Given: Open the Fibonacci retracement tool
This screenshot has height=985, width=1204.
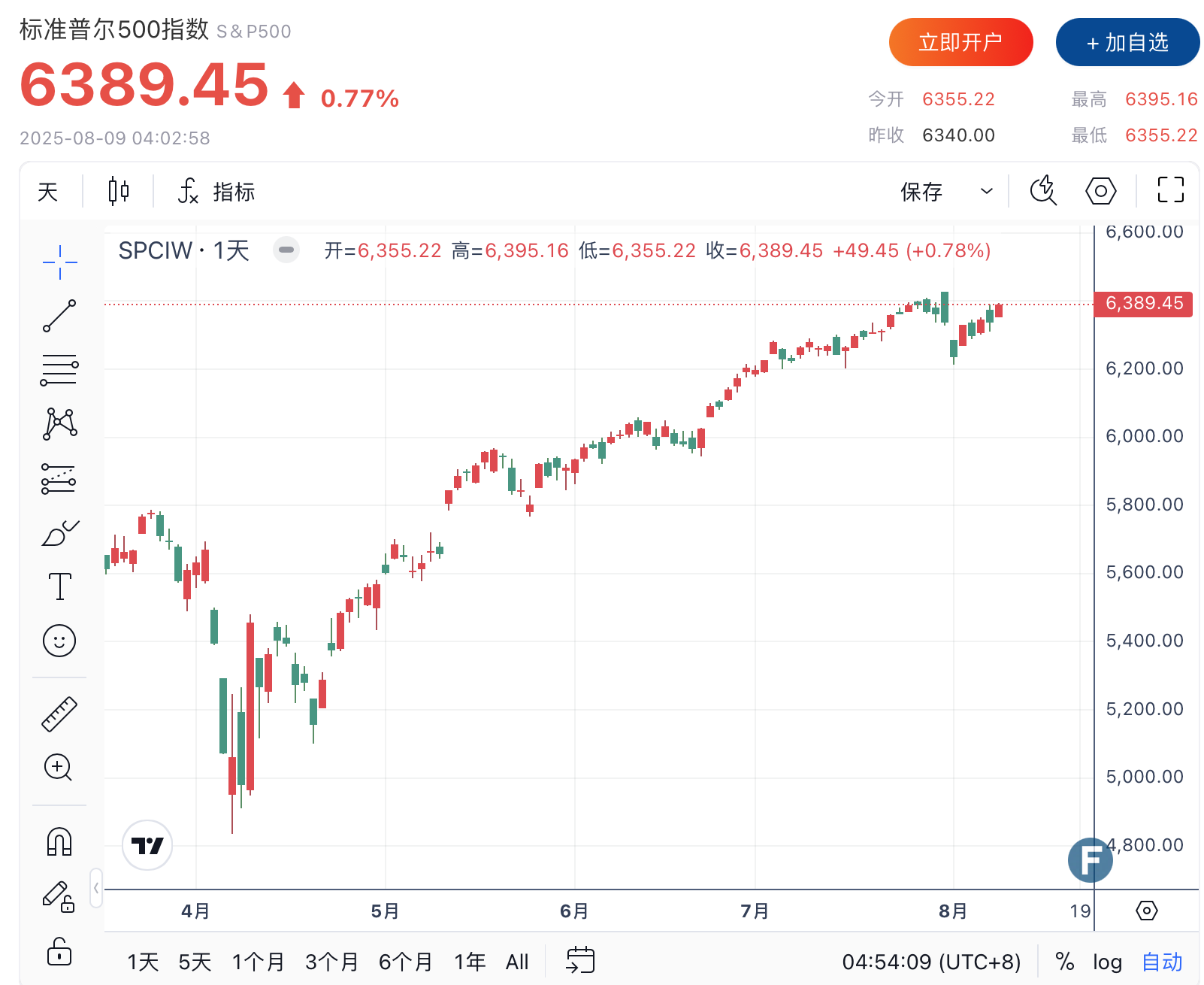Looking at the screenshot, I should [59, 370].
